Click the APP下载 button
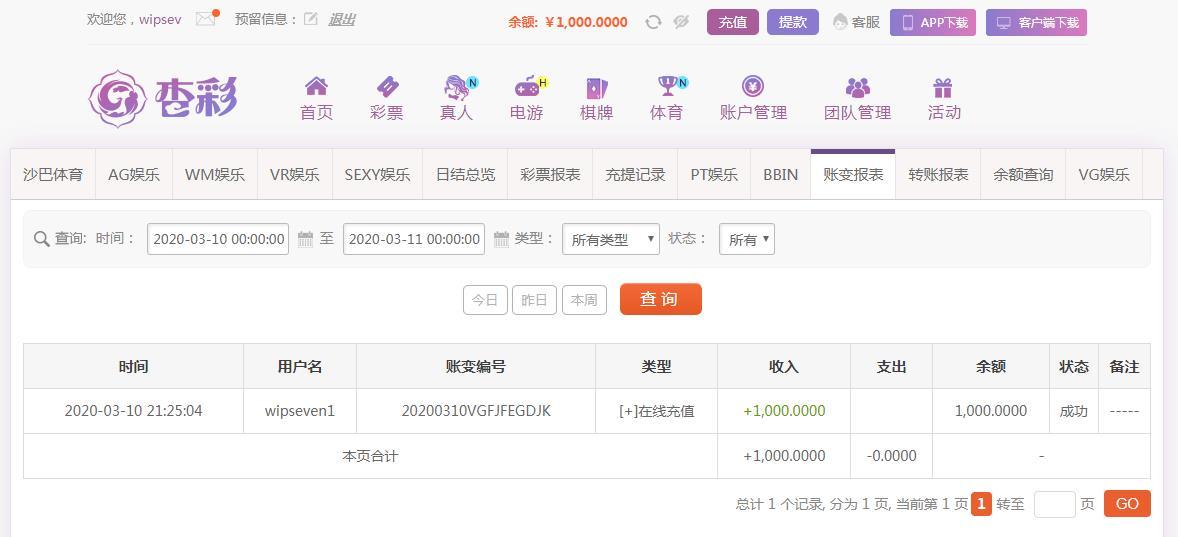The height and width of the screenshot is (537, 1178). click(x=932, y=23)
